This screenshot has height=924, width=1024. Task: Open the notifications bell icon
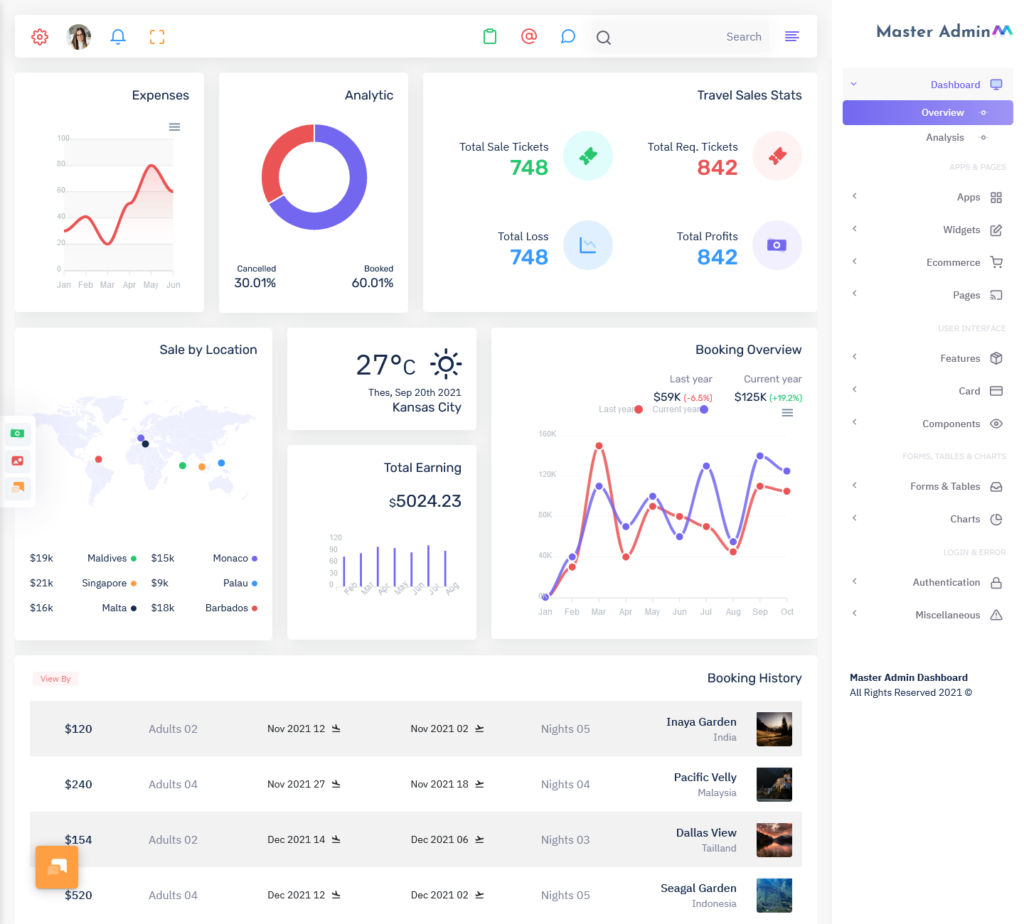118,36
